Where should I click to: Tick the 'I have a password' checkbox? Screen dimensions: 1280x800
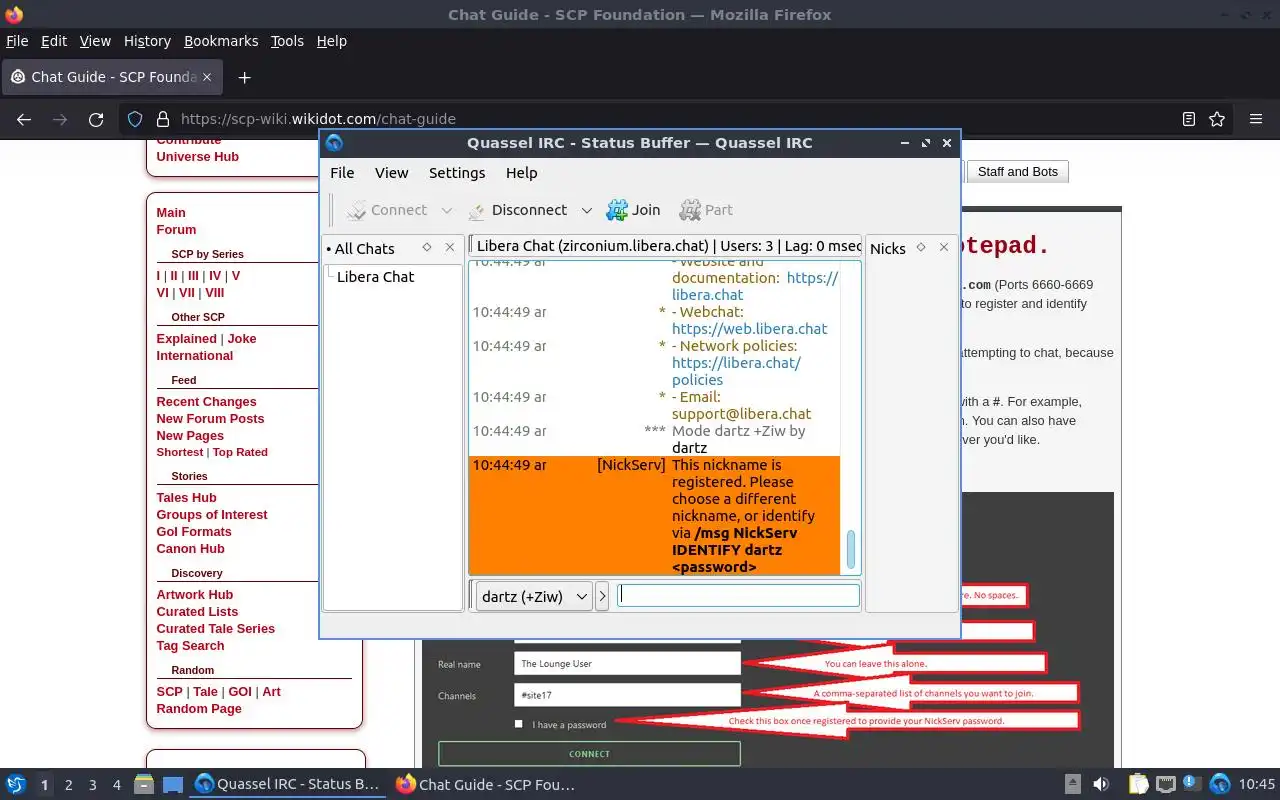pyautogui.click(x=518, y=724)
